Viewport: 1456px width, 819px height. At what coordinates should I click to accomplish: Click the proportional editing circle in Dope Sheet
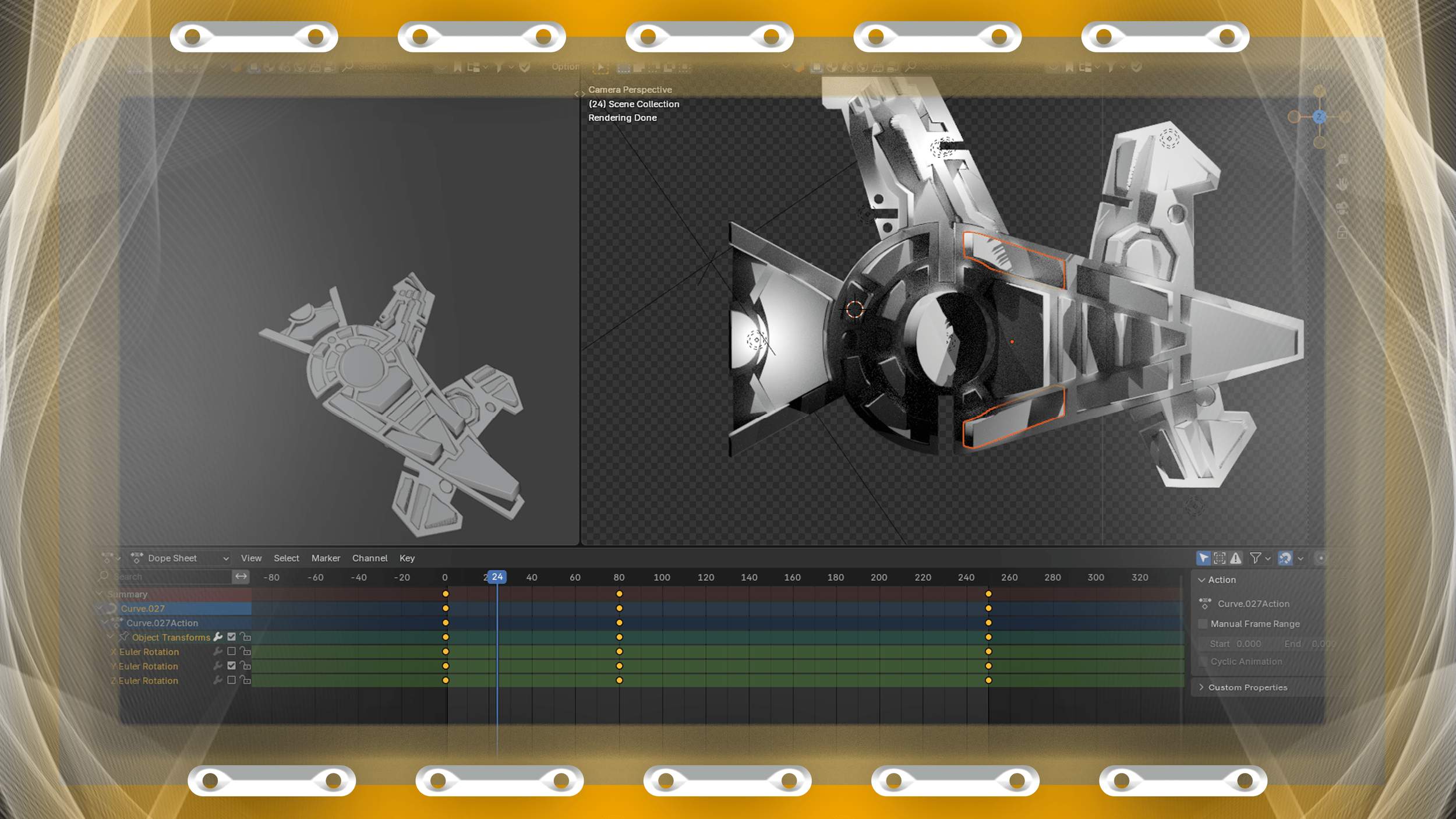pos(1321,558)
